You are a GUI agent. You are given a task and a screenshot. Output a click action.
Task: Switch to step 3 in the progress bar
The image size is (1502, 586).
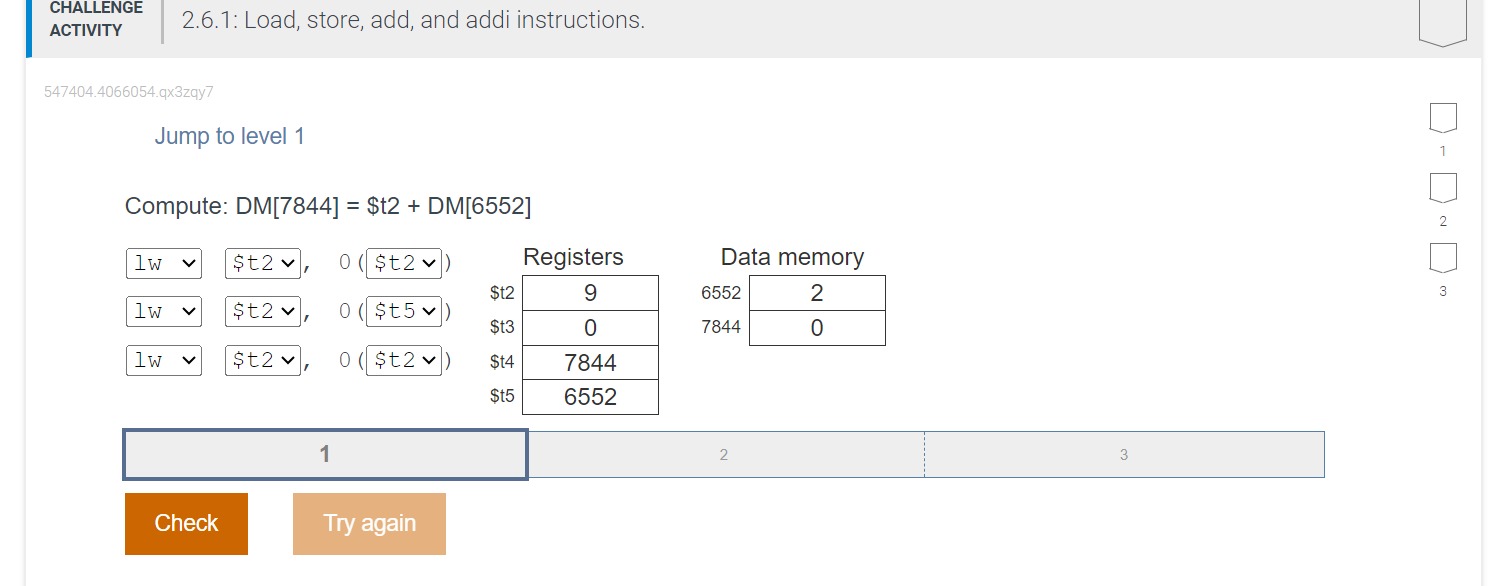[x=1124, y=454]
